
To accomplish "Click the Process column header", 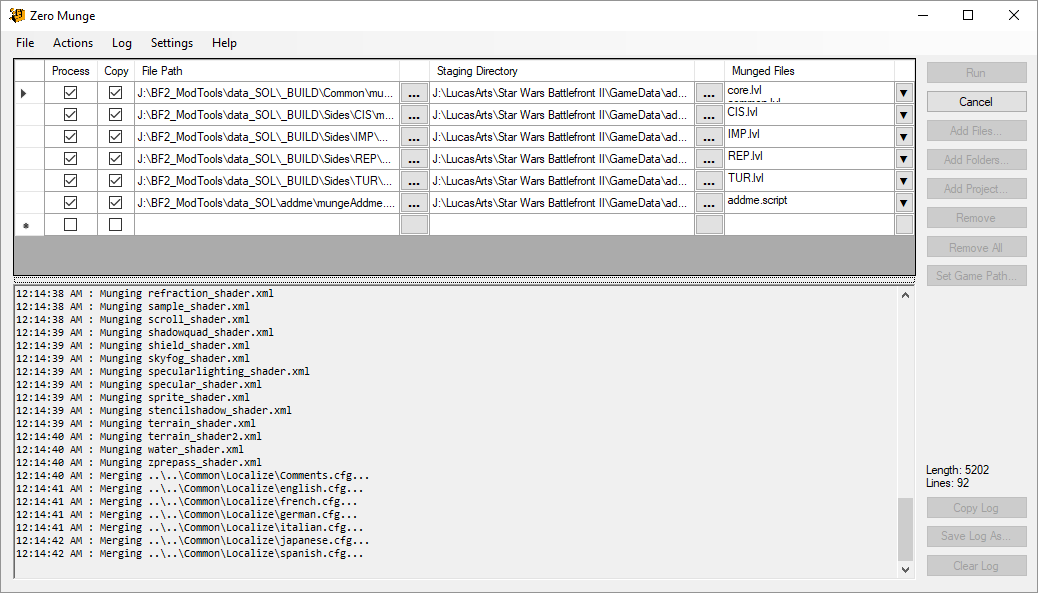I will click(x=71, y=71).
